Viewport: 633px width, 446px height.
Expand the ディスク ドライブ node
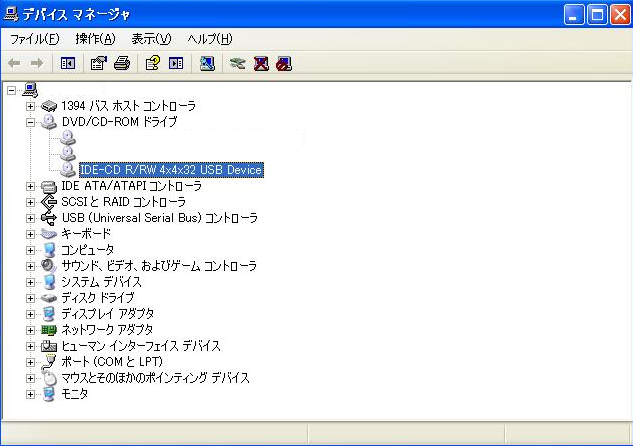pyautogui.click(x=30, y=298)
